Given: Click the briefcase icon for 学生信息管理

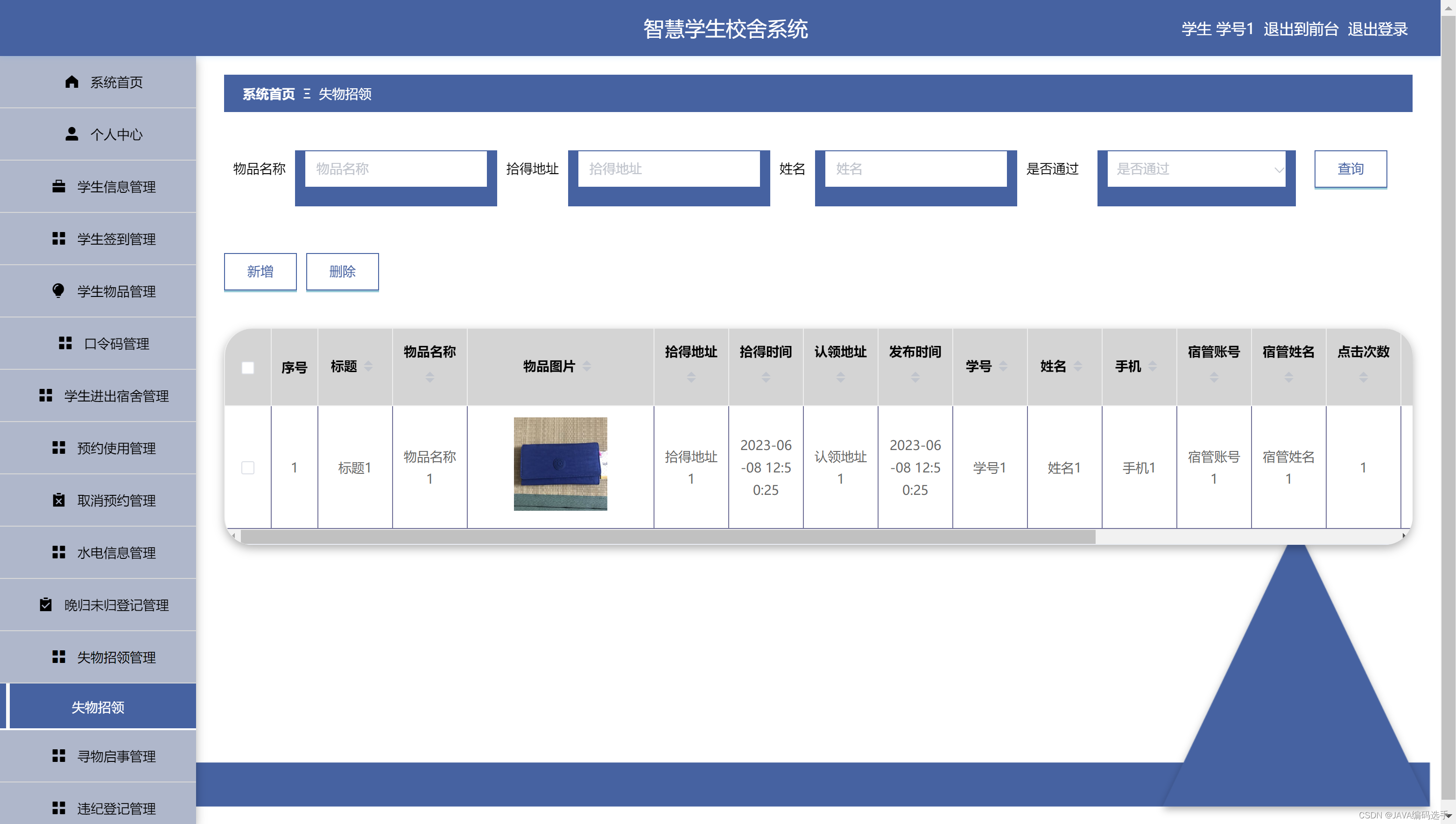Looking at the screenshot, I should coord(58,186).
